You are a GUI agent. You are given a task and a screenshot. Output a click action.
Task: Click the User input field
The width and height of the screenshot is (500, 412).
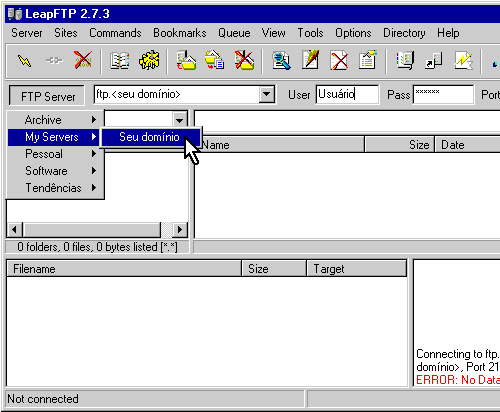(x=347, y=94)
